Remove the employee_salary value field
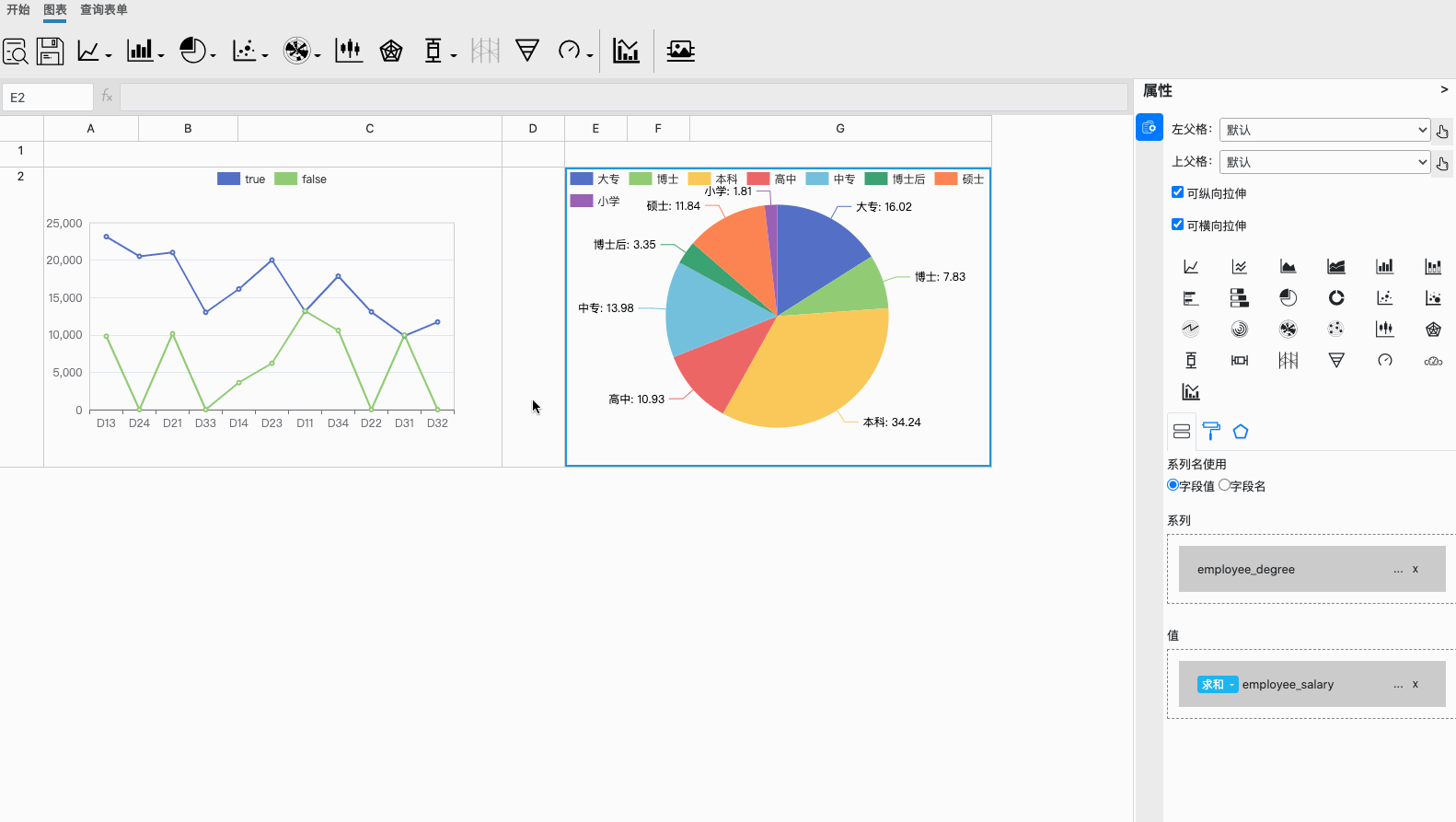The height and width of the screenshot is (822, 1456). 1416,685
